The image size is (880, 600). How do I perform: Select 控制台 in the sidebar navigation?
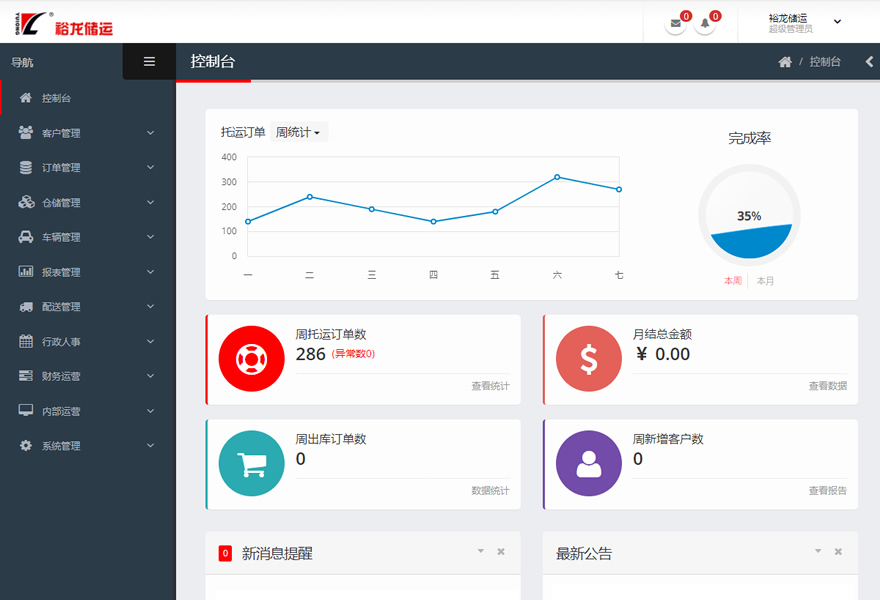click(x=88, y=98)
